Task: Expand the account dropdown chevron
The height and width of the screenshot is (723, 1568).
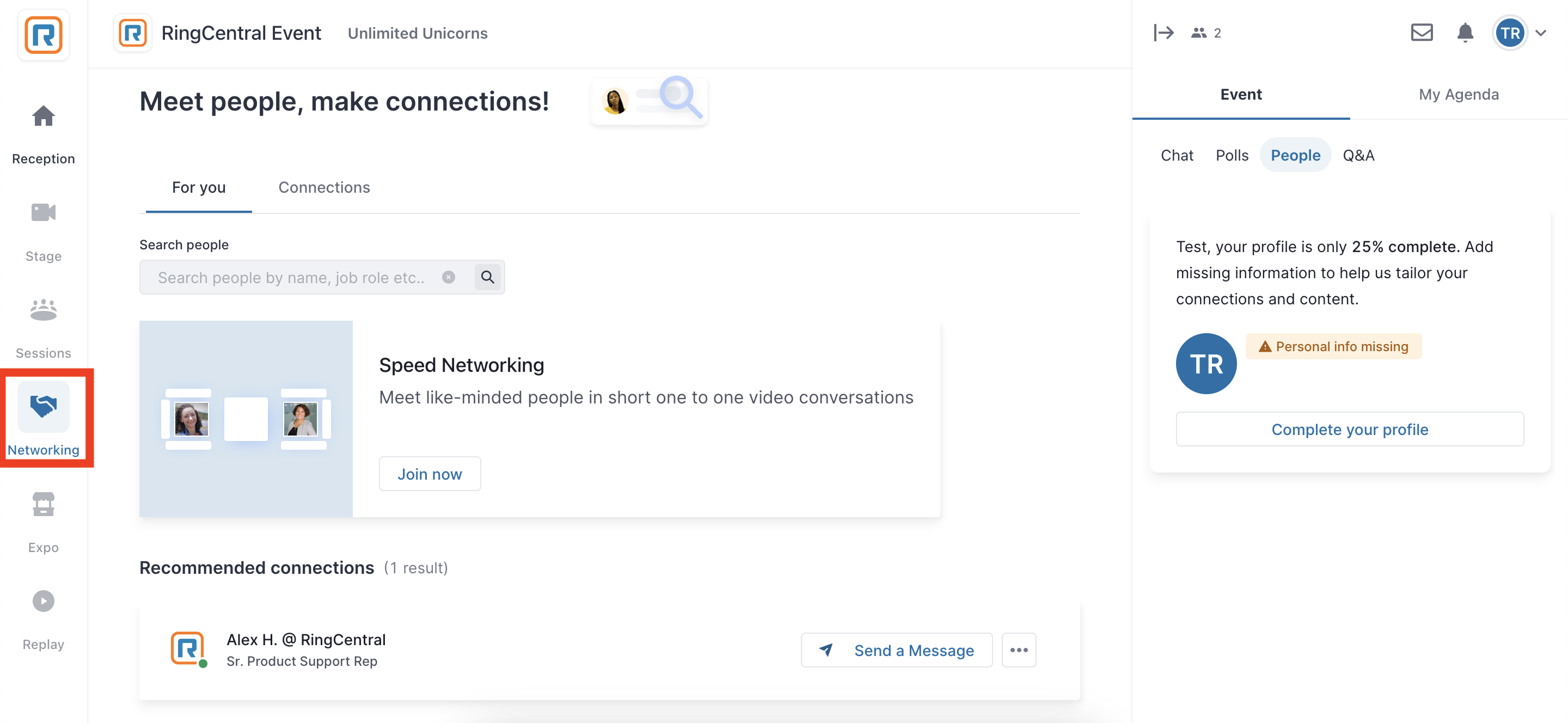Action: pos(1541,33)
